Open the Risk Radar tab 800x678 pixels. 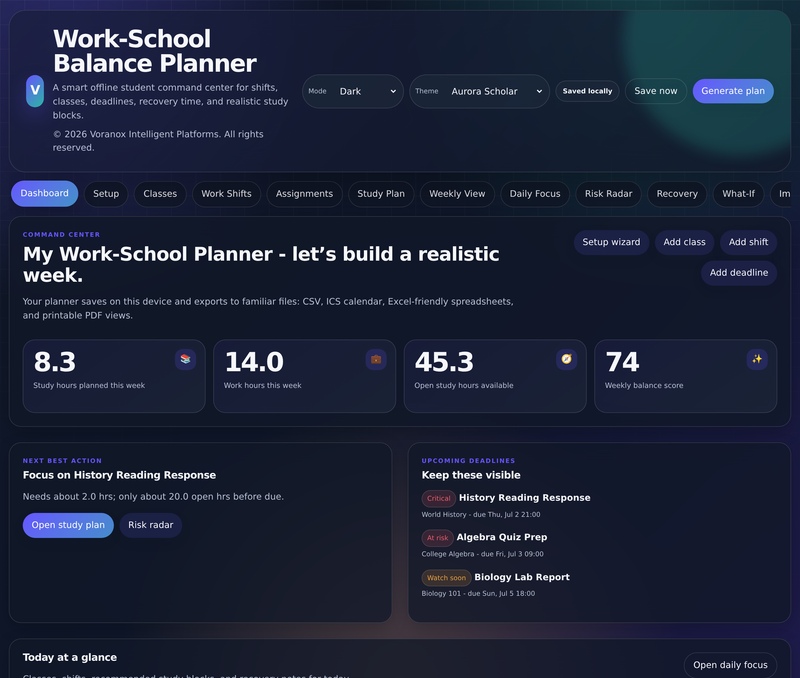609,194
